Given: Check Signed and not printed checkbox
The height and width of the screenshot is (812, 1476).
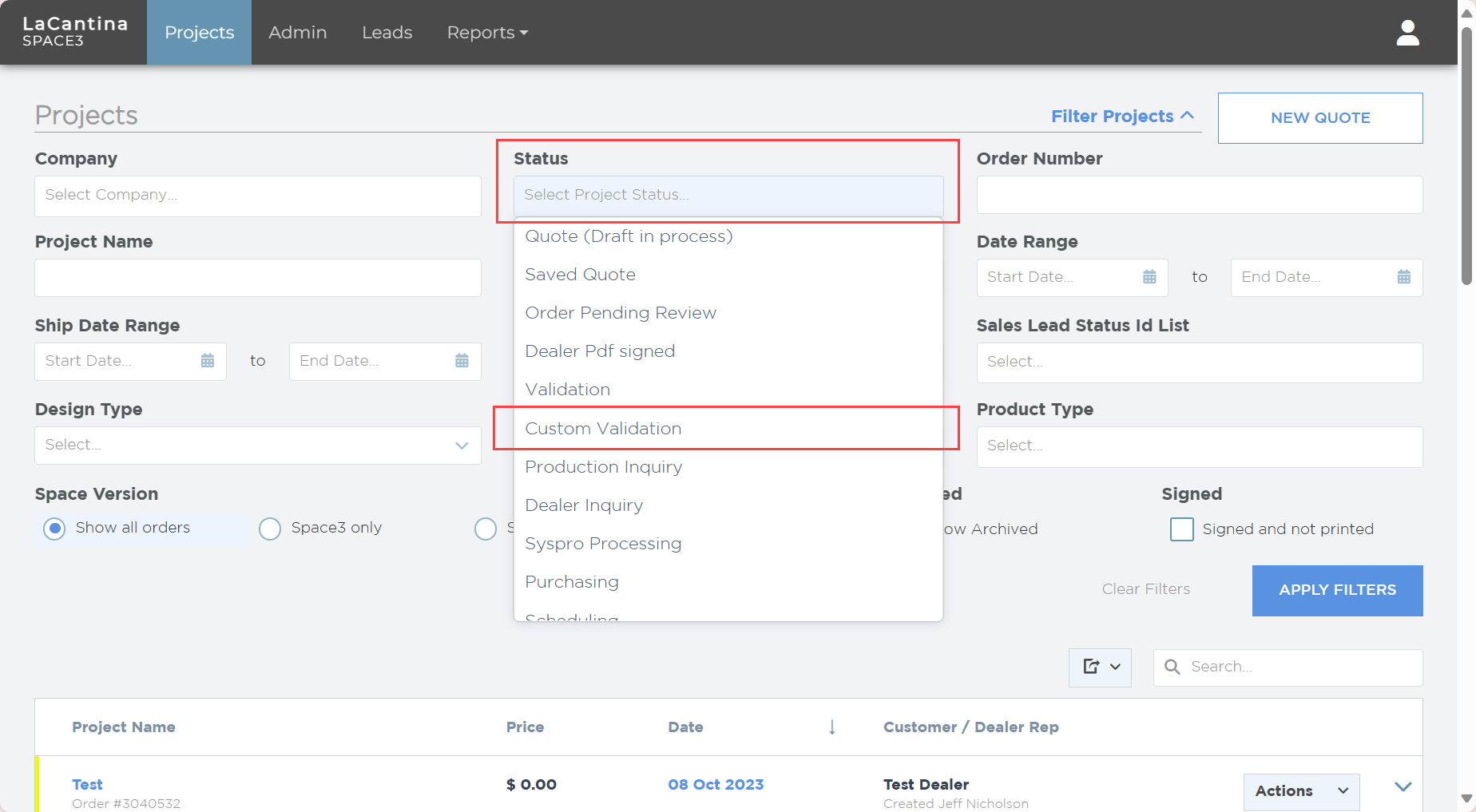Looking at the screenshot, I should point(1181,529).
